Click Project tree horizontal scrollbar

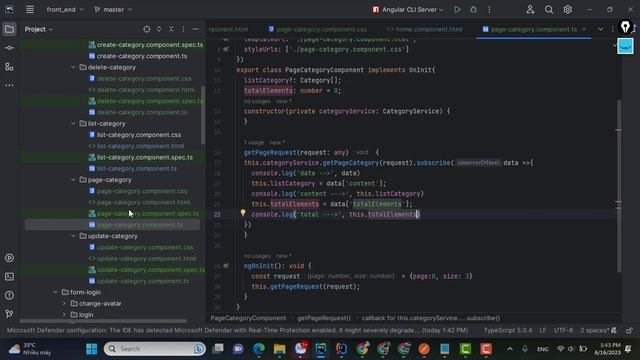[x=103, y=321]
